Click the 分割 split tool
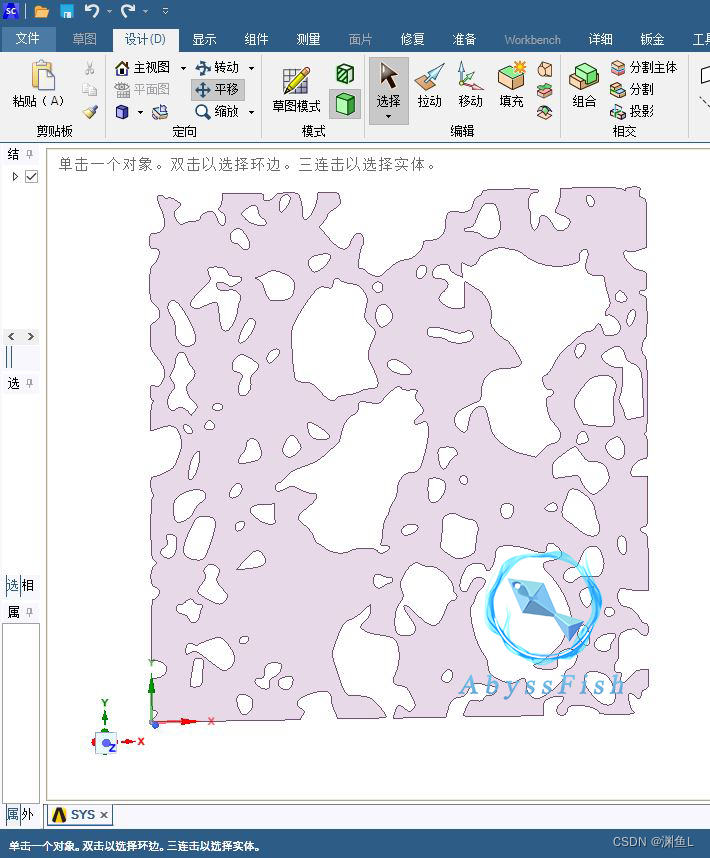The image size is (710, 858). coord(632,89)
